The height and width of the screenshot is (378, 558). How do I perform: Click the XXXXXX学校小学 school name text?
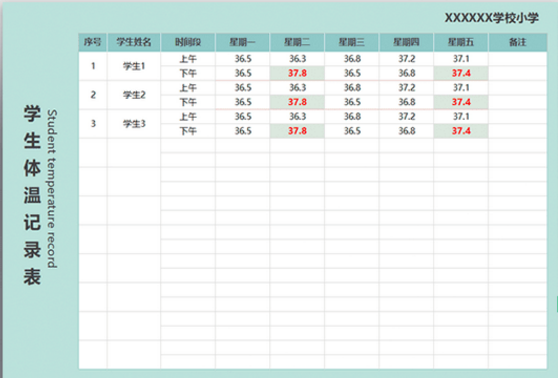(491, 17)
